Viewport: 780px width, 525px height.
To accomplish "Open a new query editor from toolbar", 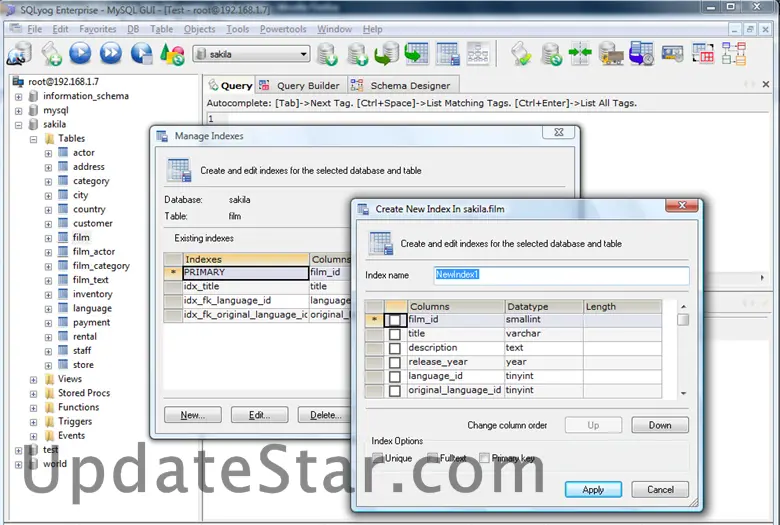I will click(x=51, y=54).
